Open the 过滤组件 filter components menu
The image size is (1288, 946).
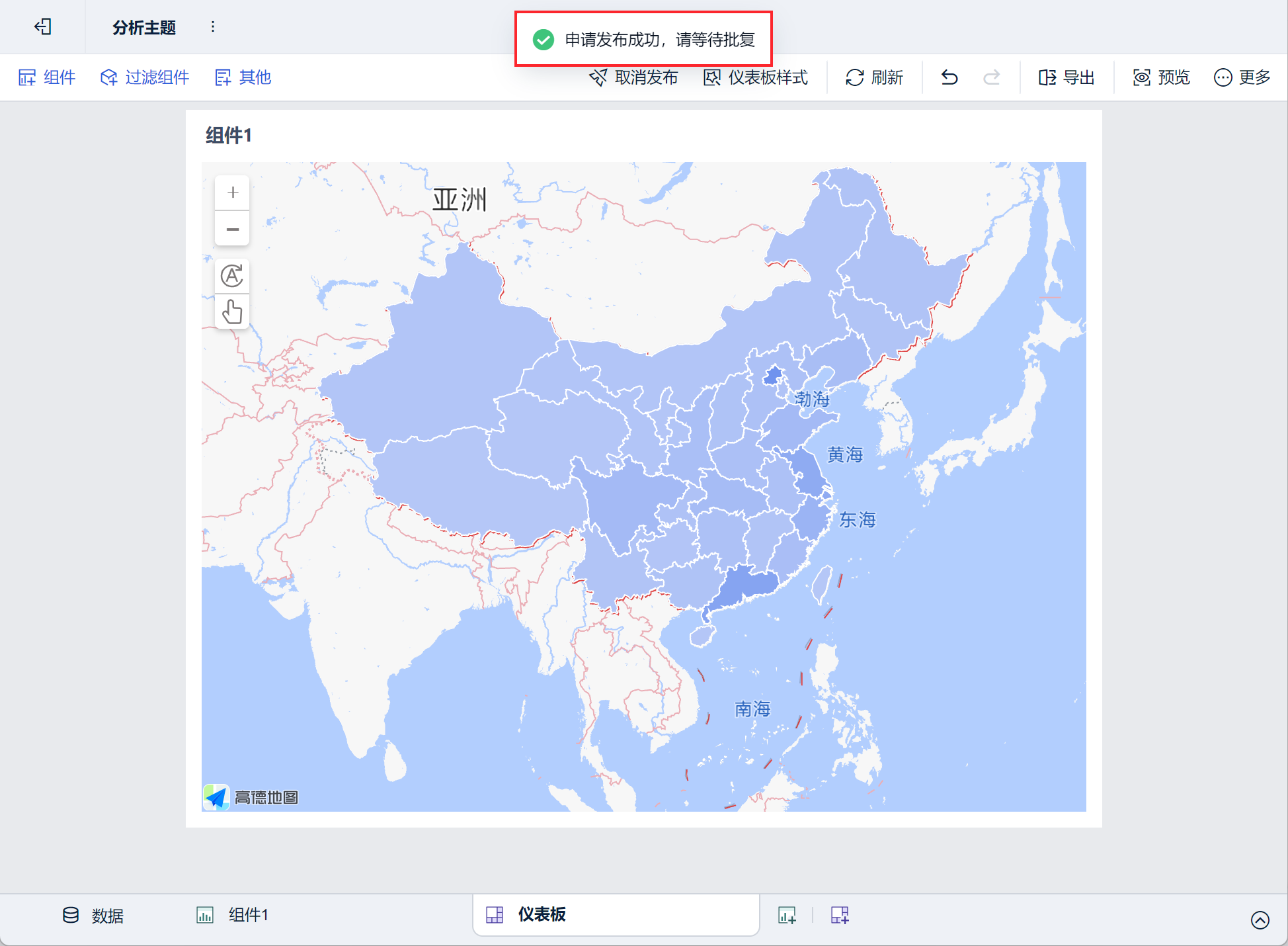coord(145,77)
